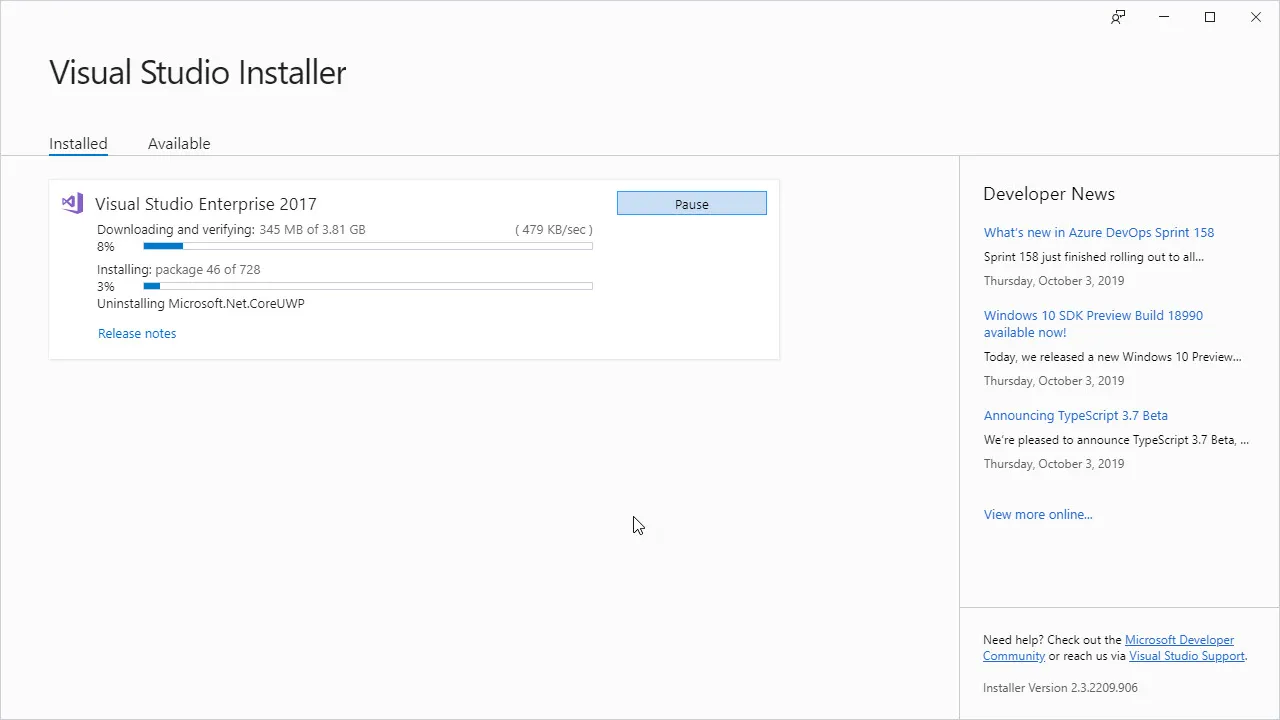This screenshot has width=1280, height=720.
Task: Open the Release notes link
Action: pyautogui.click(x=137, y=334)
